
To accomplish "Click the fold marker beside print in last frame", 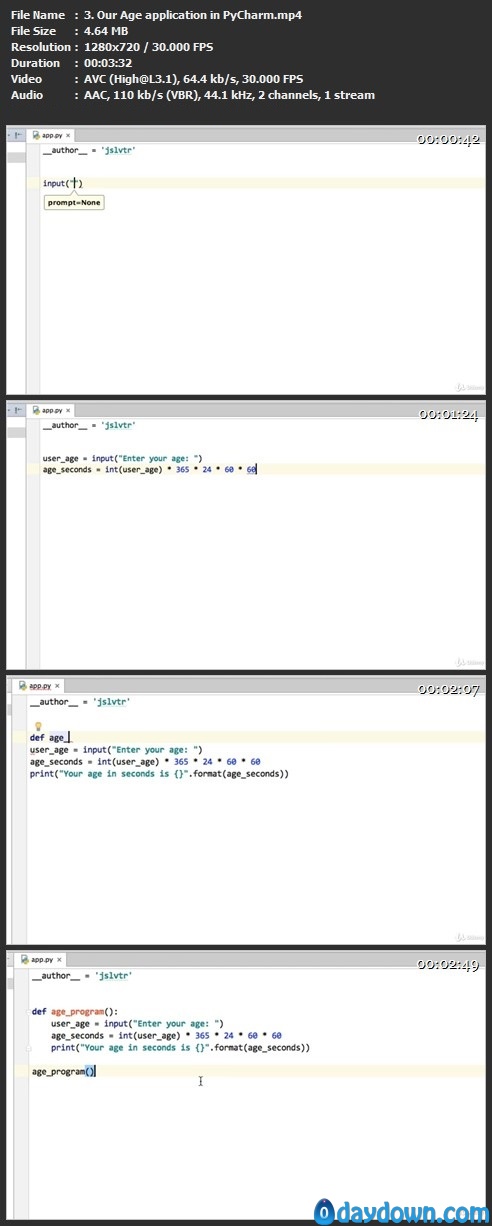I will [30, 1048].
